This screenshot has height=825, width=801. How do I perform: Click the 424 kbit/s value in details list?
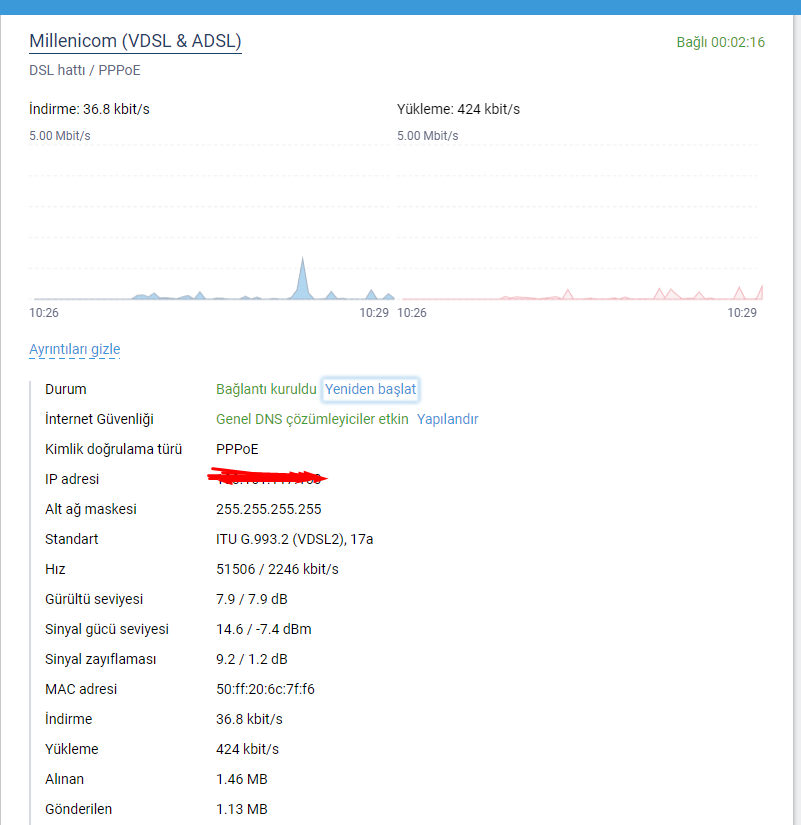[247, 749]
